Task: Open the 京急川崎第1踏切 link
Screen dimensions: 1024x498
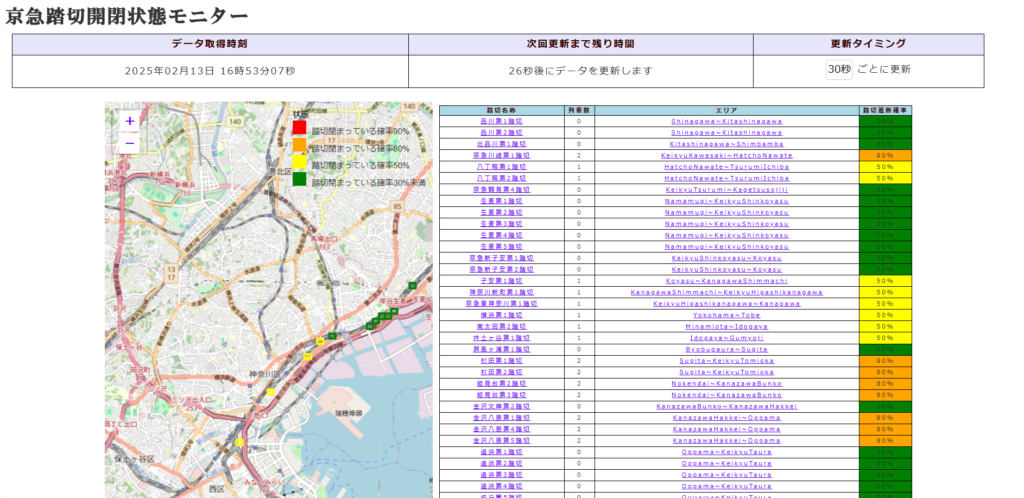Action: point(502,155)
